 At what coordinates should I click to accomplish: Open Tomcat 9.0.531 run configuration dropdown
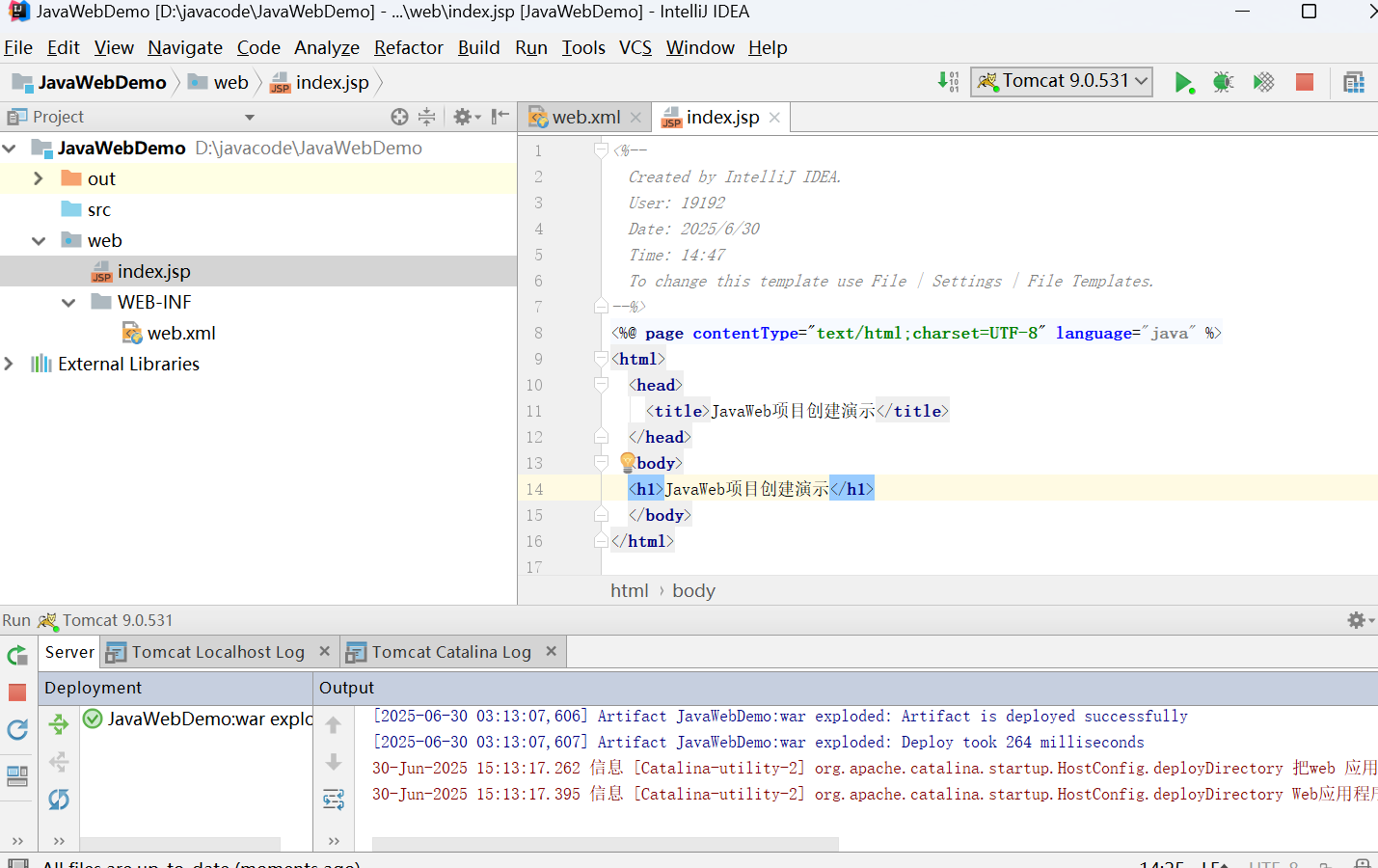(x=1062, y=81)
